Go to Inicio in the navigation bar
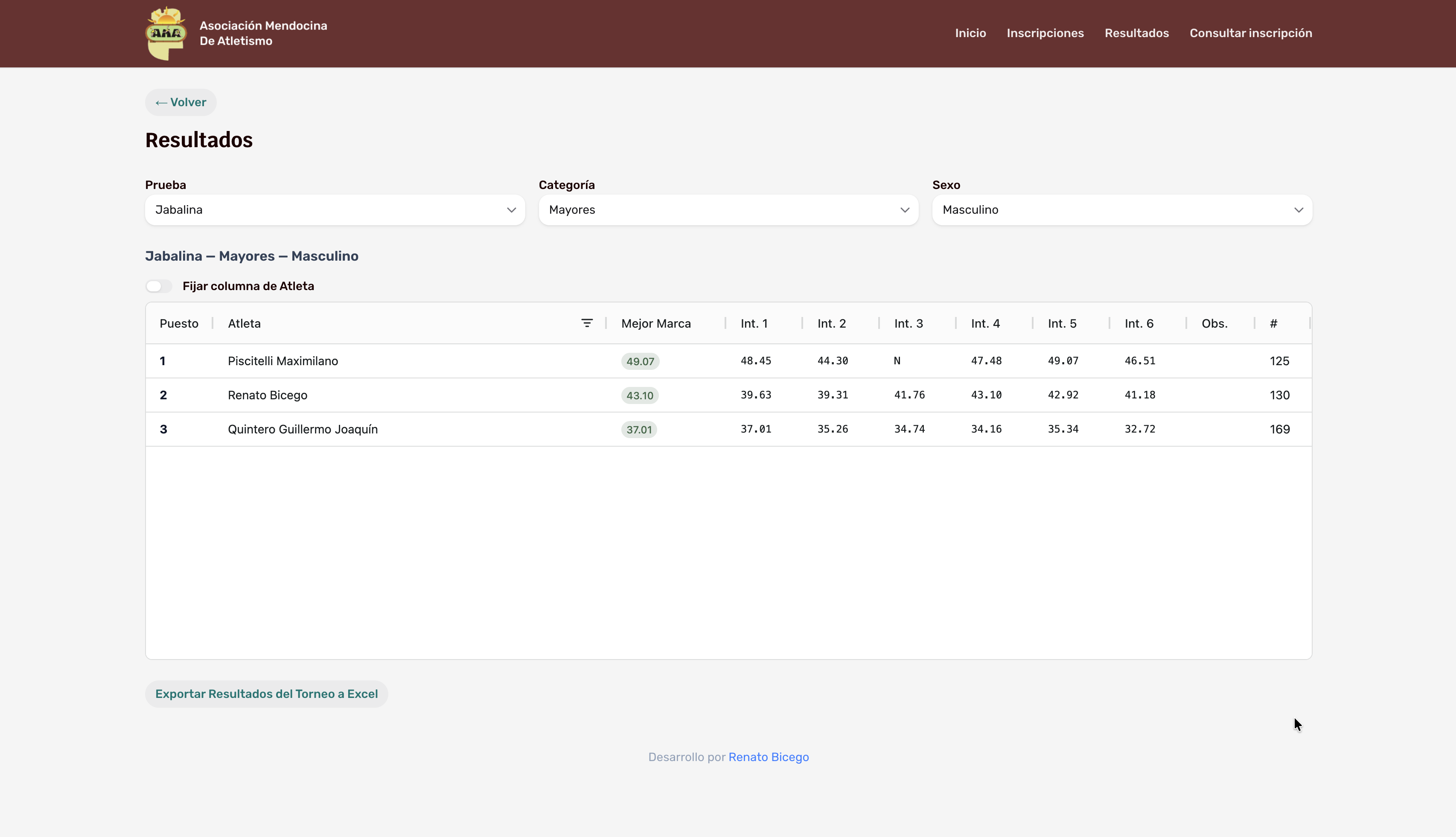 coord(970,33)
